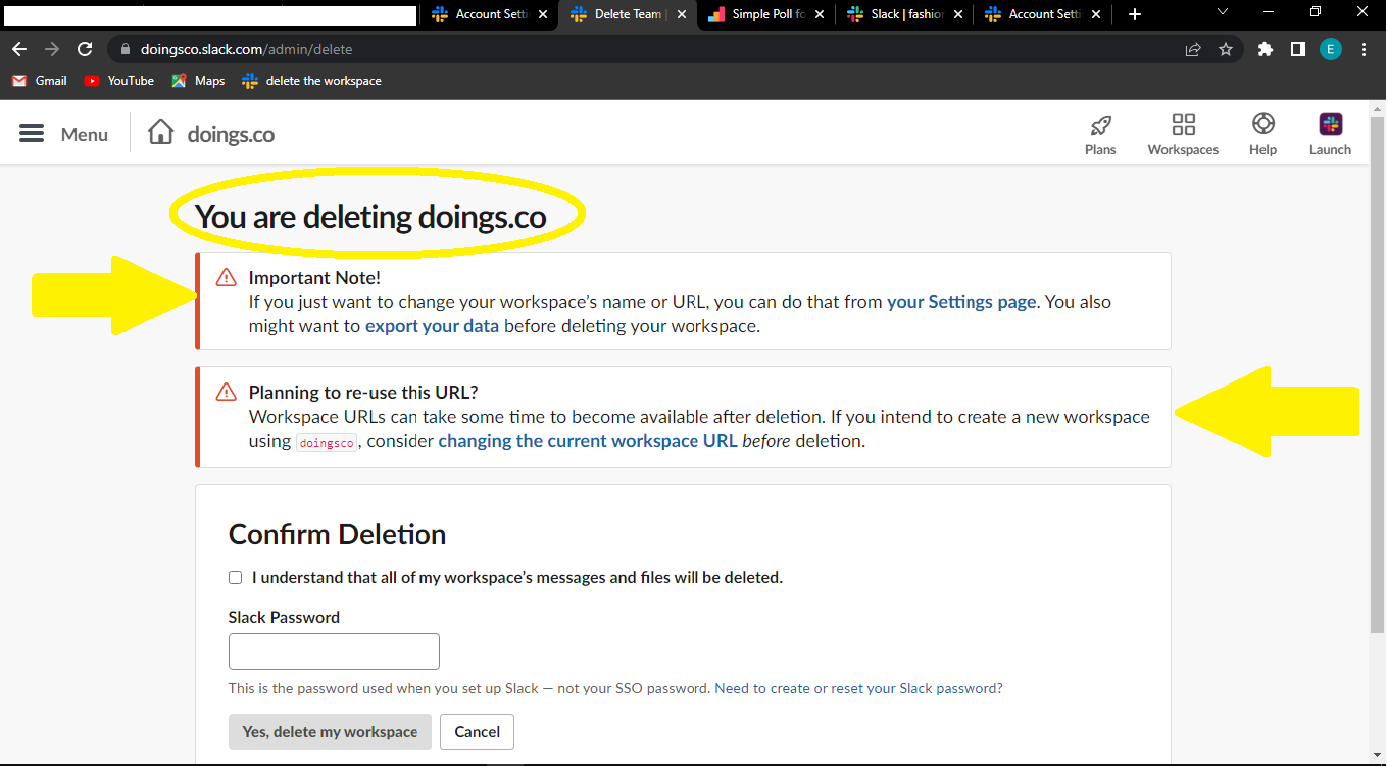This screenshot has height=768, width=1388.
Task: Click the "Important Note!" title text
Action: click(315, 278)
